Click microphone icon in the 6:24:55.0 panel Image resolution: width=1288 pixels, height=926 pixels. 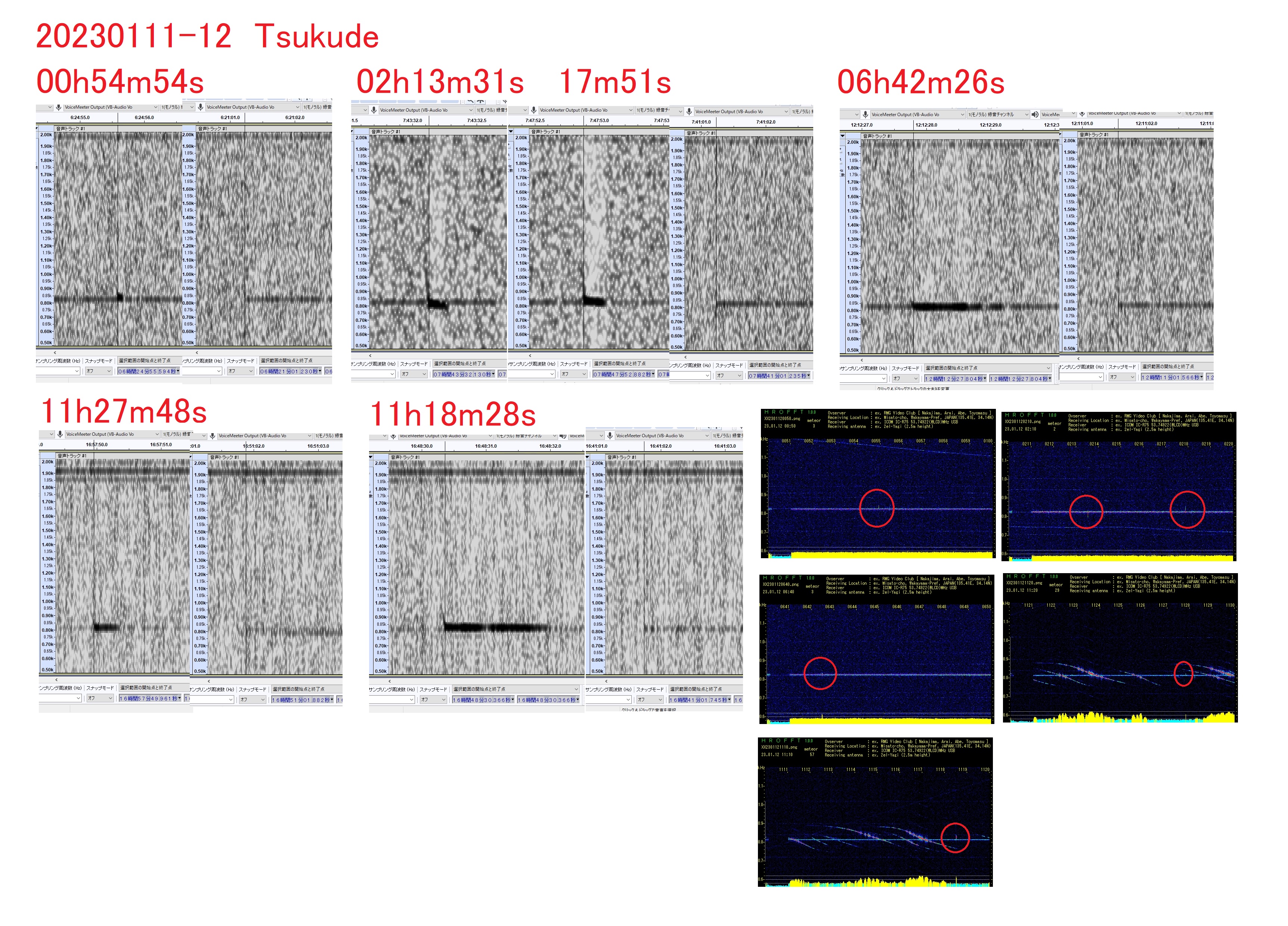click(x=59, y=107)
